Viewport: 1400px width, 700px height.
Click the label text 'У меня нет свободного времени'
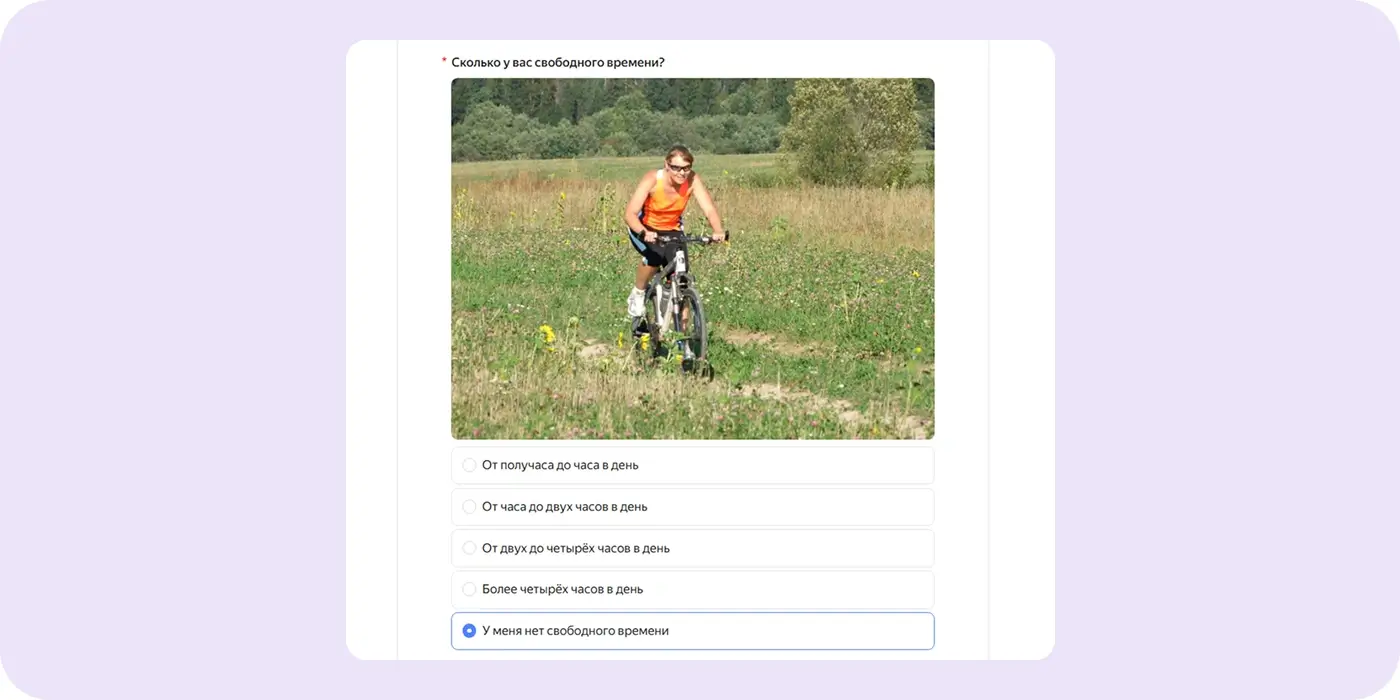(575, 631)
